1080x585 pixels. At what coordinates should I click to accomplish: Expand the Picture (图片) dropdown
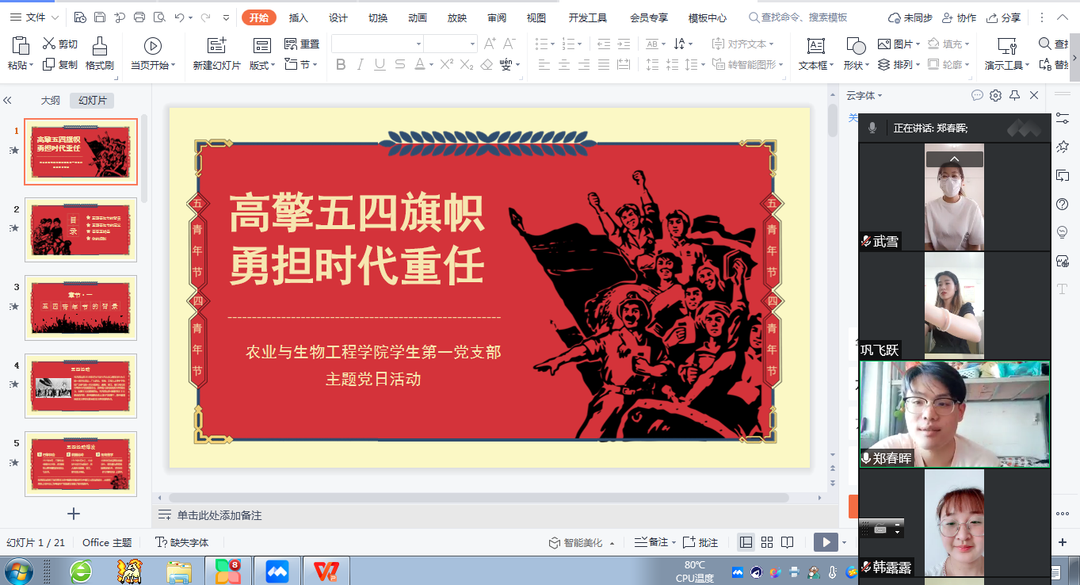pos(899,44)
